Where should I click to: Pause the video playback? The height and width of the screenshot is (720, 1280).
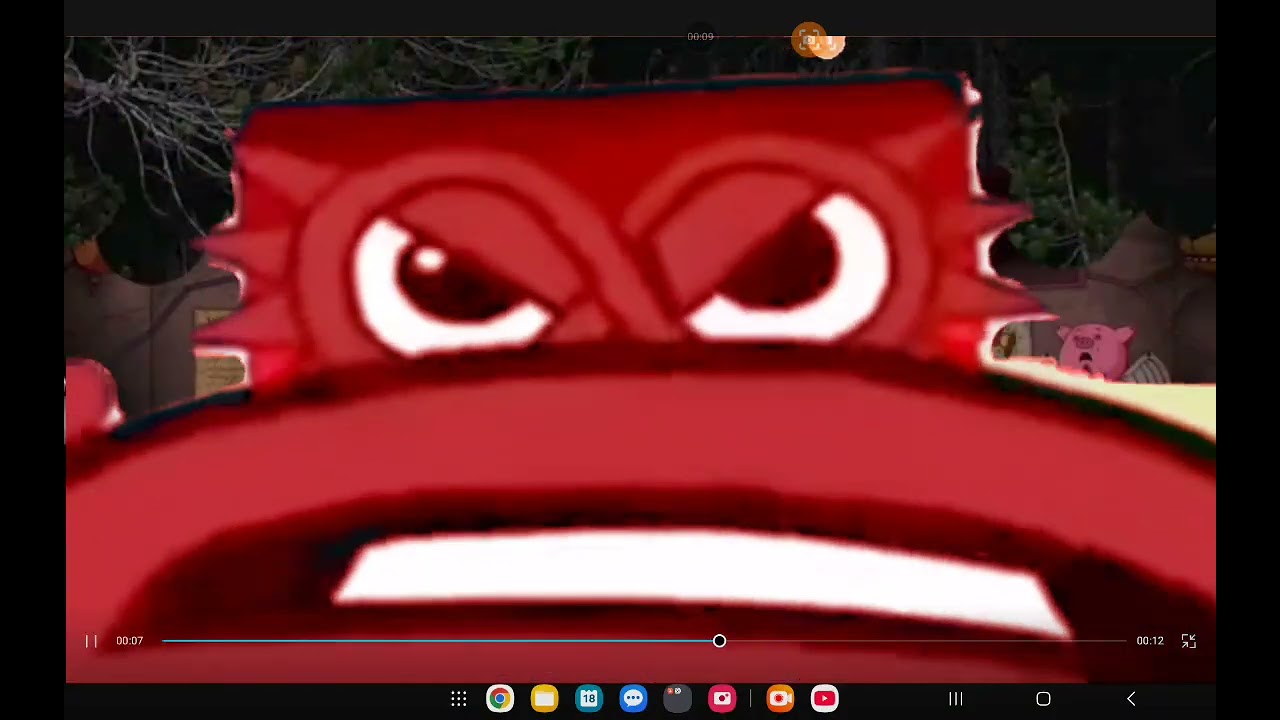91,641
